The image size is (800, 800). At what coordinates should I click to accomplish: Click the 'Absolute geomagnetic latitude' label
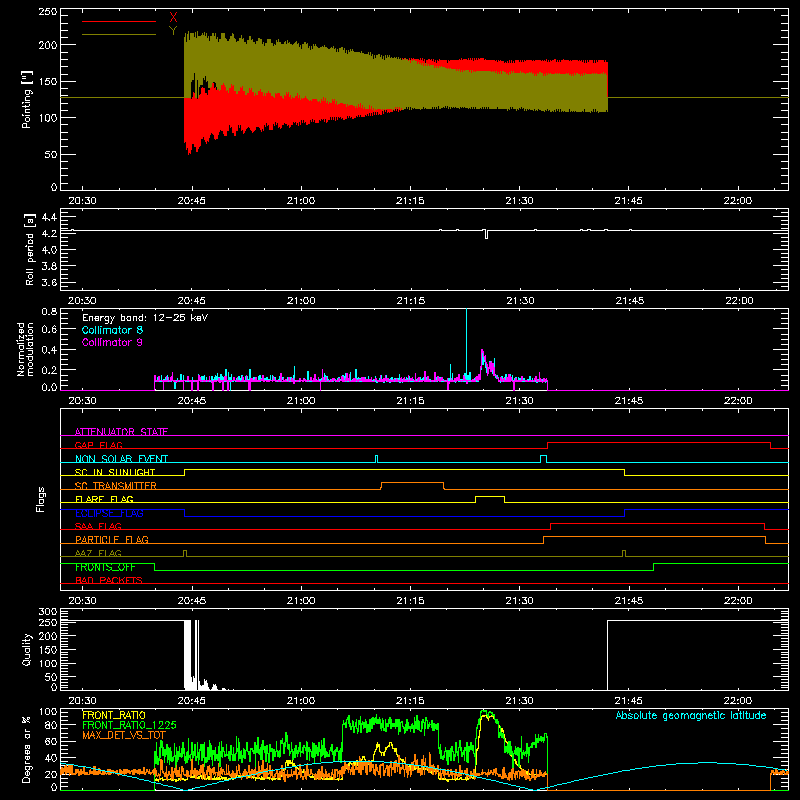click(x=691, y=715)
